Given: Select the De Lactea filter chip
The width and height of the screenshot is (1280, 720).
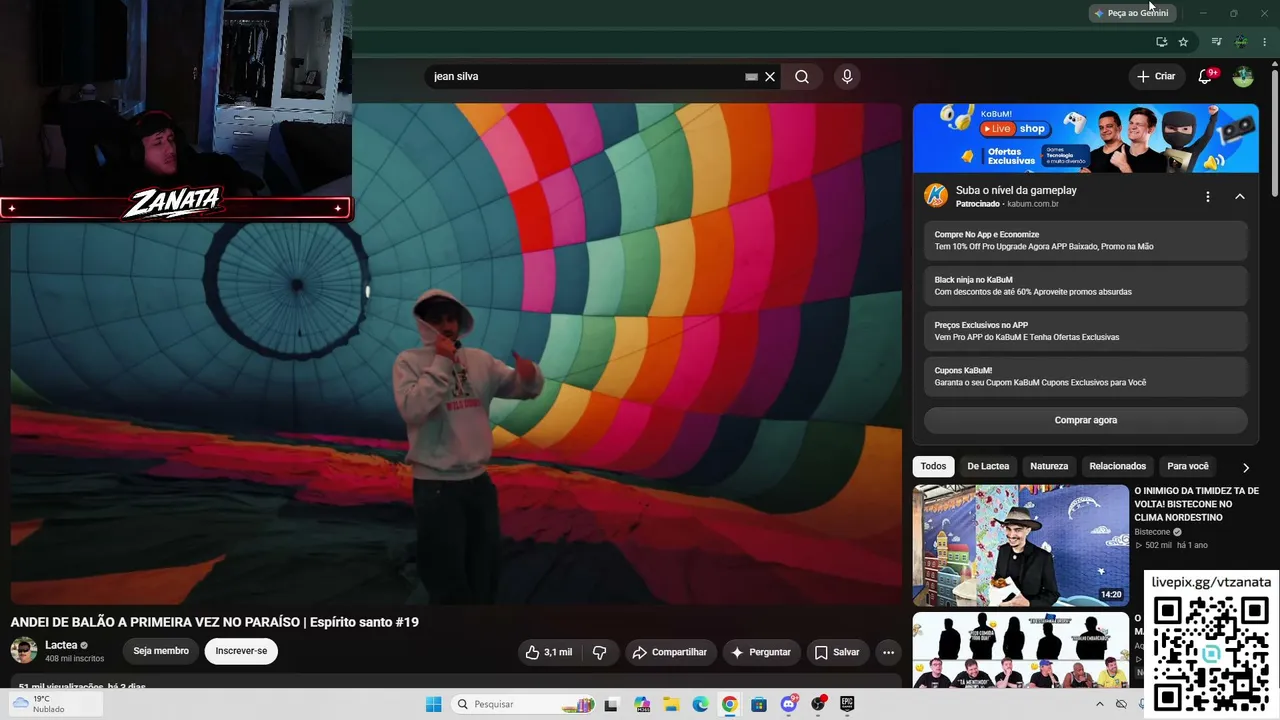Looking at the screenshot, I should [988, 466].
